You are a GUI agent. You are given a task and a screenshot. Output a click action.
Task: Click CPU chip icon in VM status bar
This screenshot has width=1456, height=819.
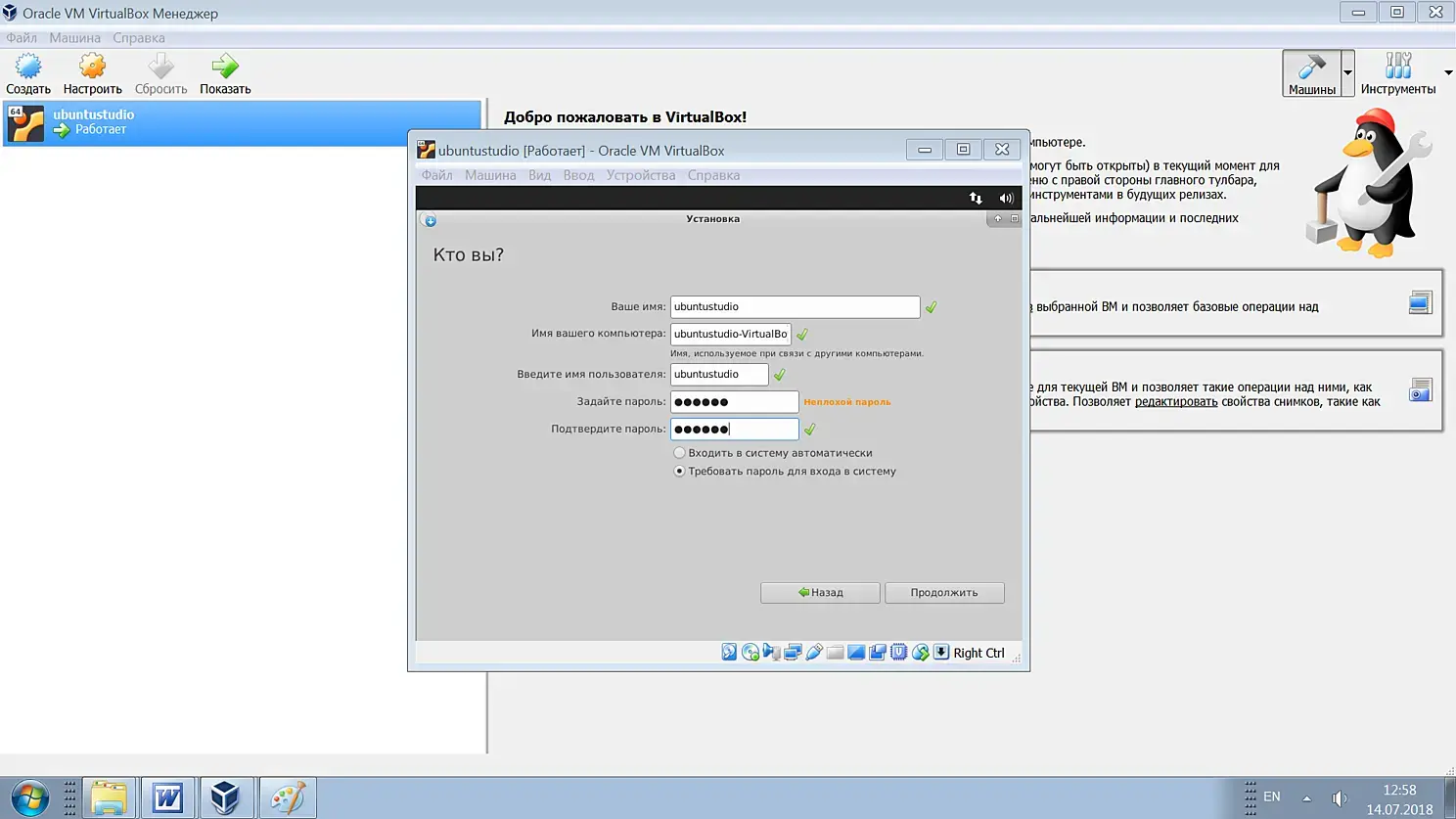[x=898, y=653]
